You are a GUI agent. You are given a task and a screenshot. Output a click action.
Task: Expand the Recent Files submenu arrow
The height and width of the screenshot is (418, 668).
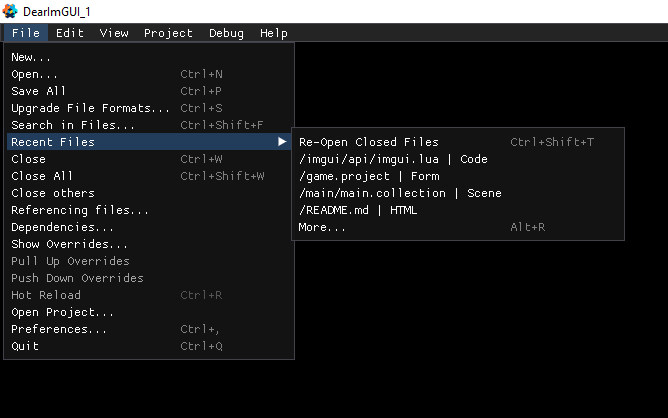[x=282, y=142]
